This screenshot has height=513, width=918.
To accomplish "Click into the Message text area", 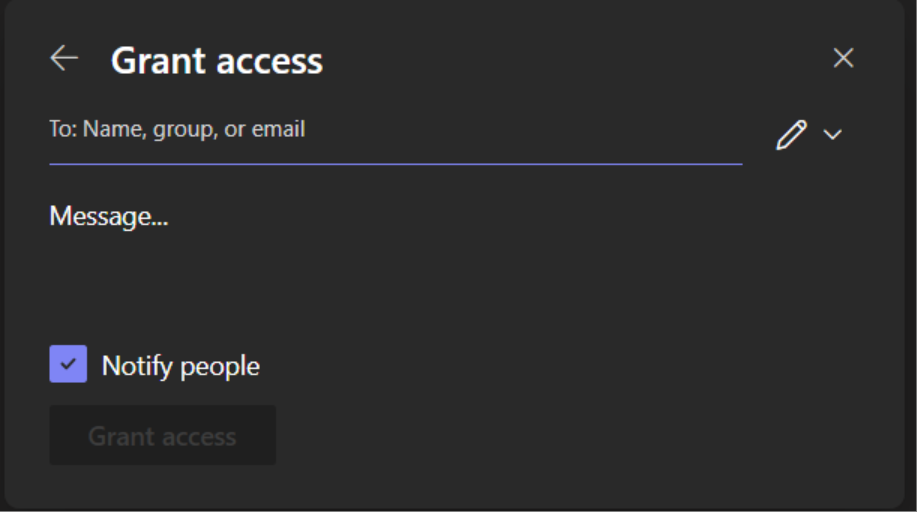I will tap(400, 250).
